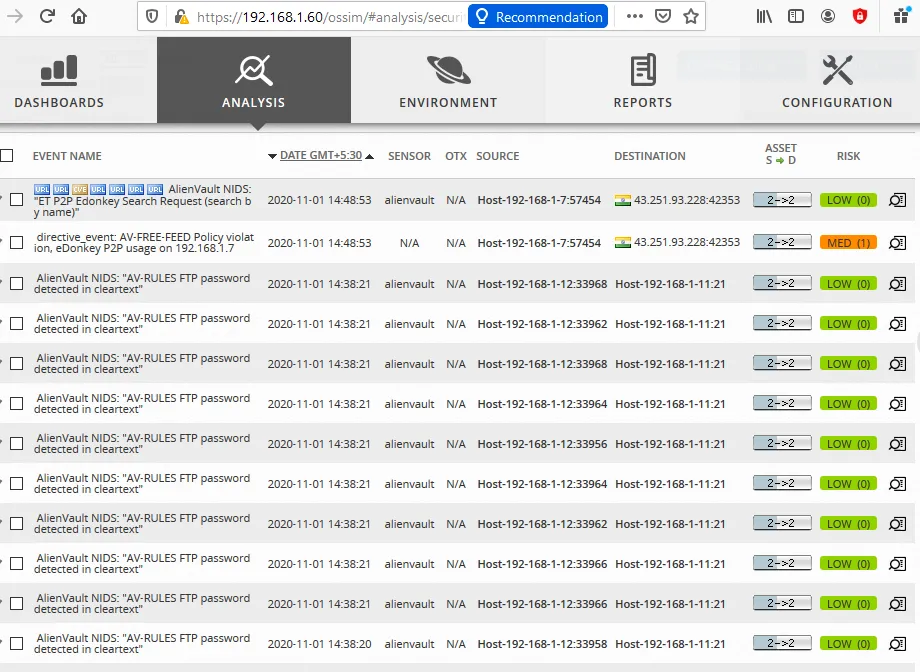Click the orange MED (1) risk badge

click(847, 243)
